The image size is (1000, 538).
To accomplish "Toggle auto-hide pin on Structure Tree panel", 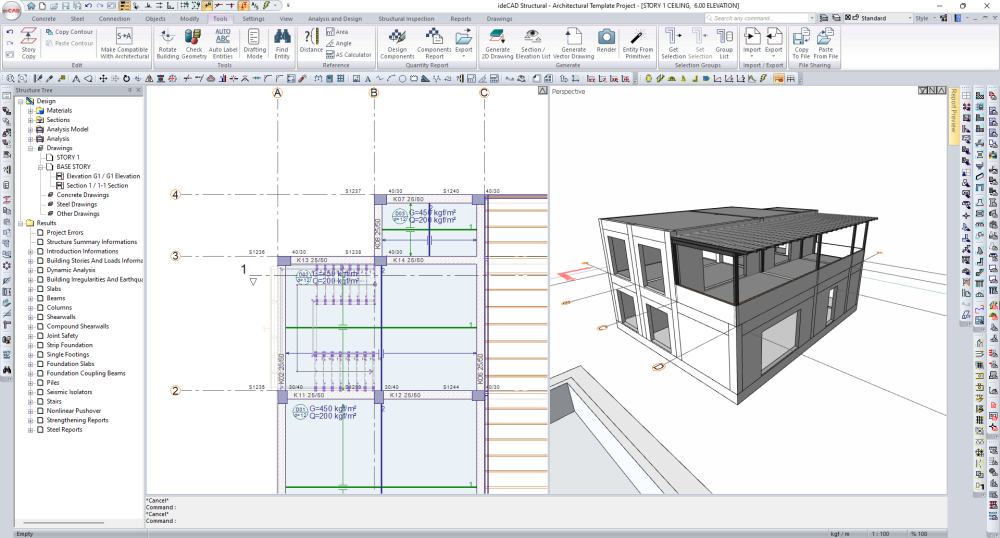I will click(x=129, y=90).
